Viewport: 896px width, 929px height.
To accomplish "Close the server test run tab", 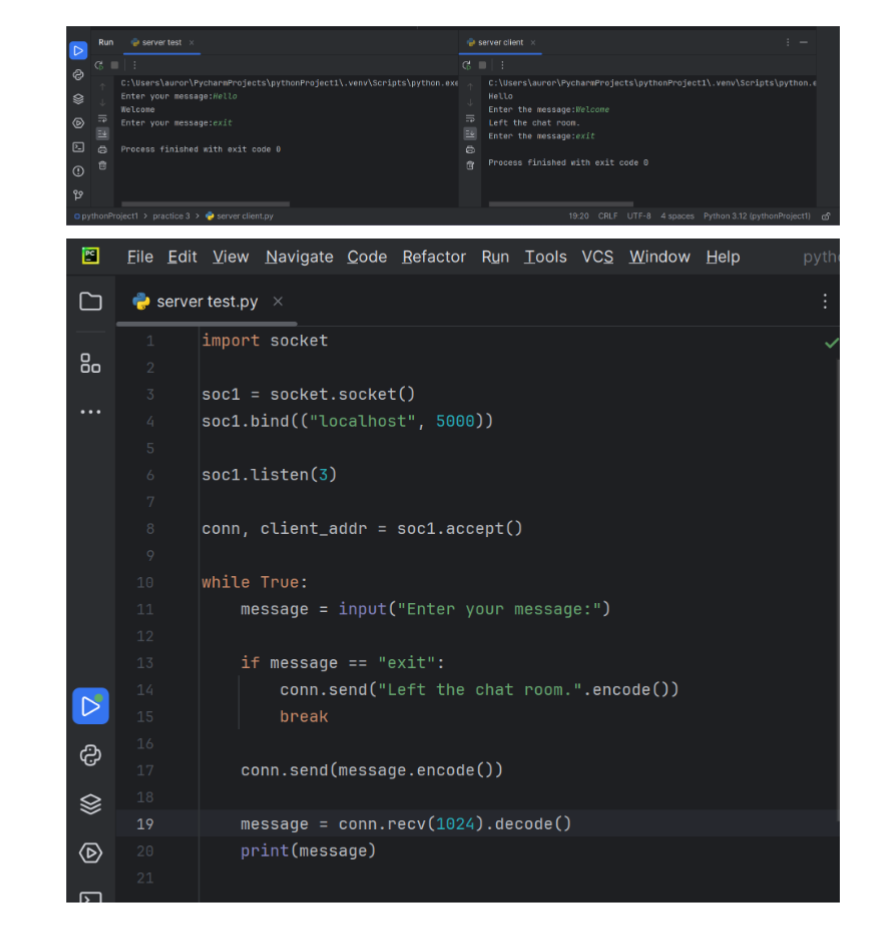I will [x=191, y=43].
